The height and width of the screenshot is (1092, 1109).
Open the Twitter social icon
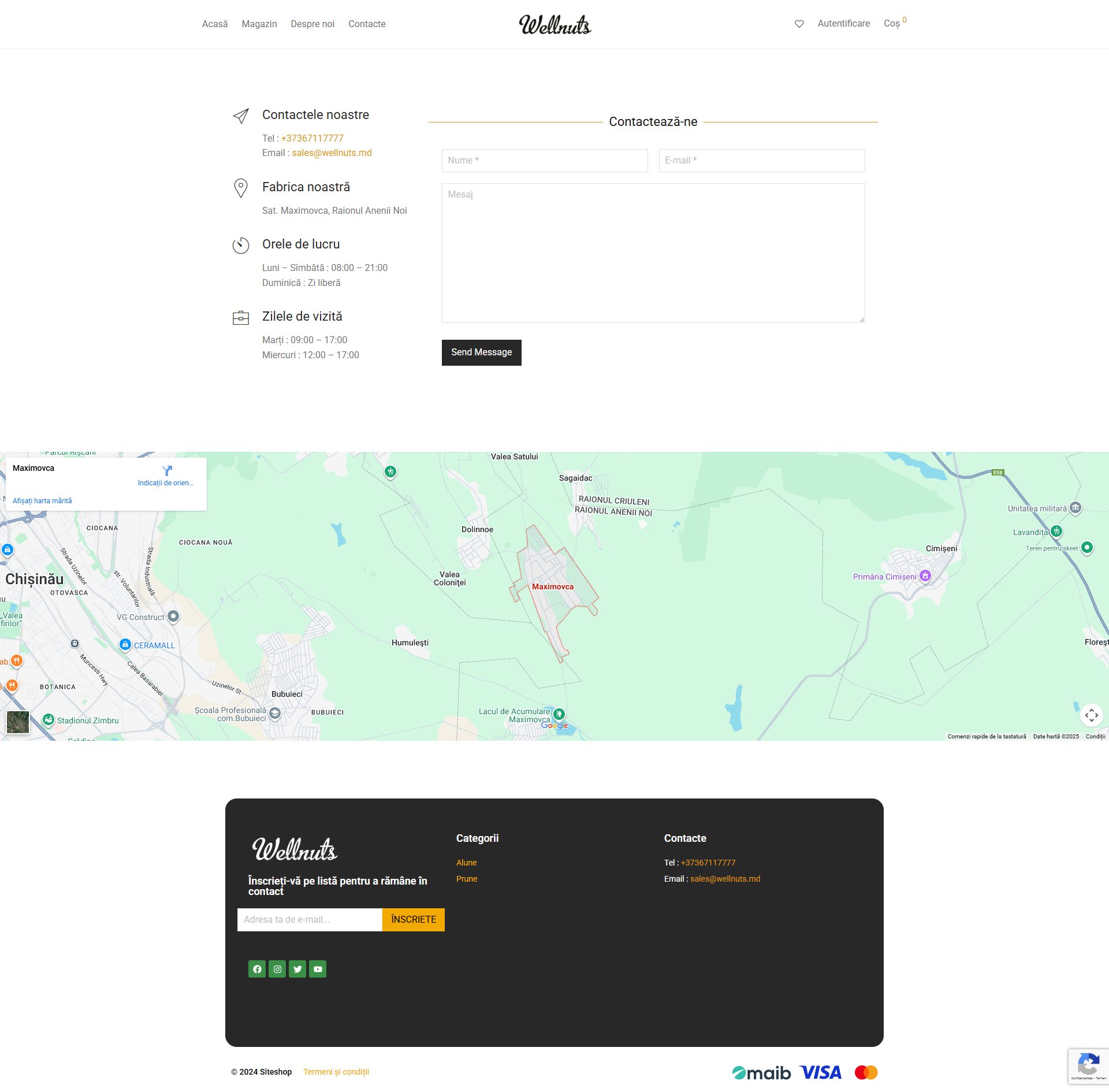point(297,969)
